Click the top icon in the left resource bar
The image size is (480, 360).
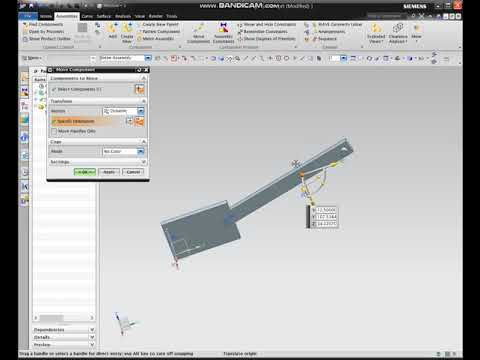pos(25,77)
